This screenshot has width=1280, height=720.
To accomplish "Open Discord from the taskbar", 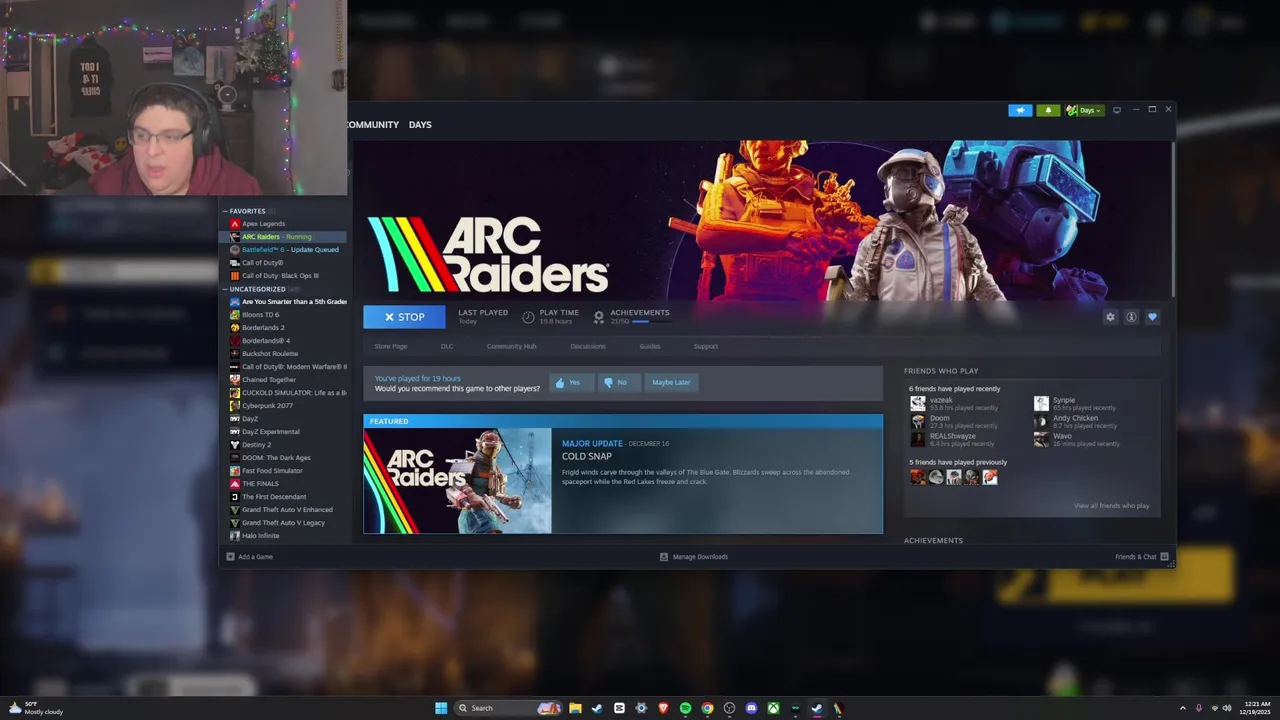I will tap(751, 708).
